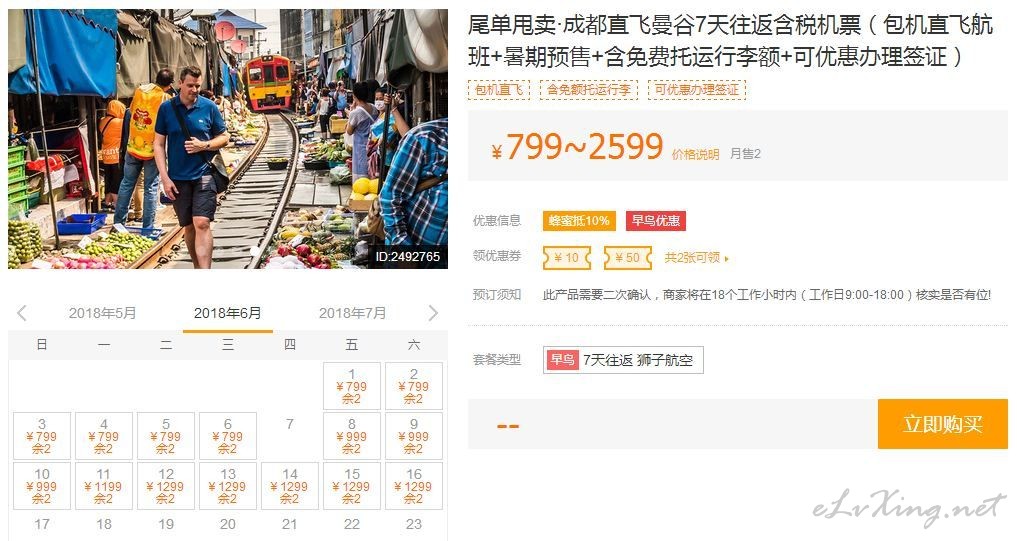Click the 包机直飞 tag label

(x=499, y=90)
